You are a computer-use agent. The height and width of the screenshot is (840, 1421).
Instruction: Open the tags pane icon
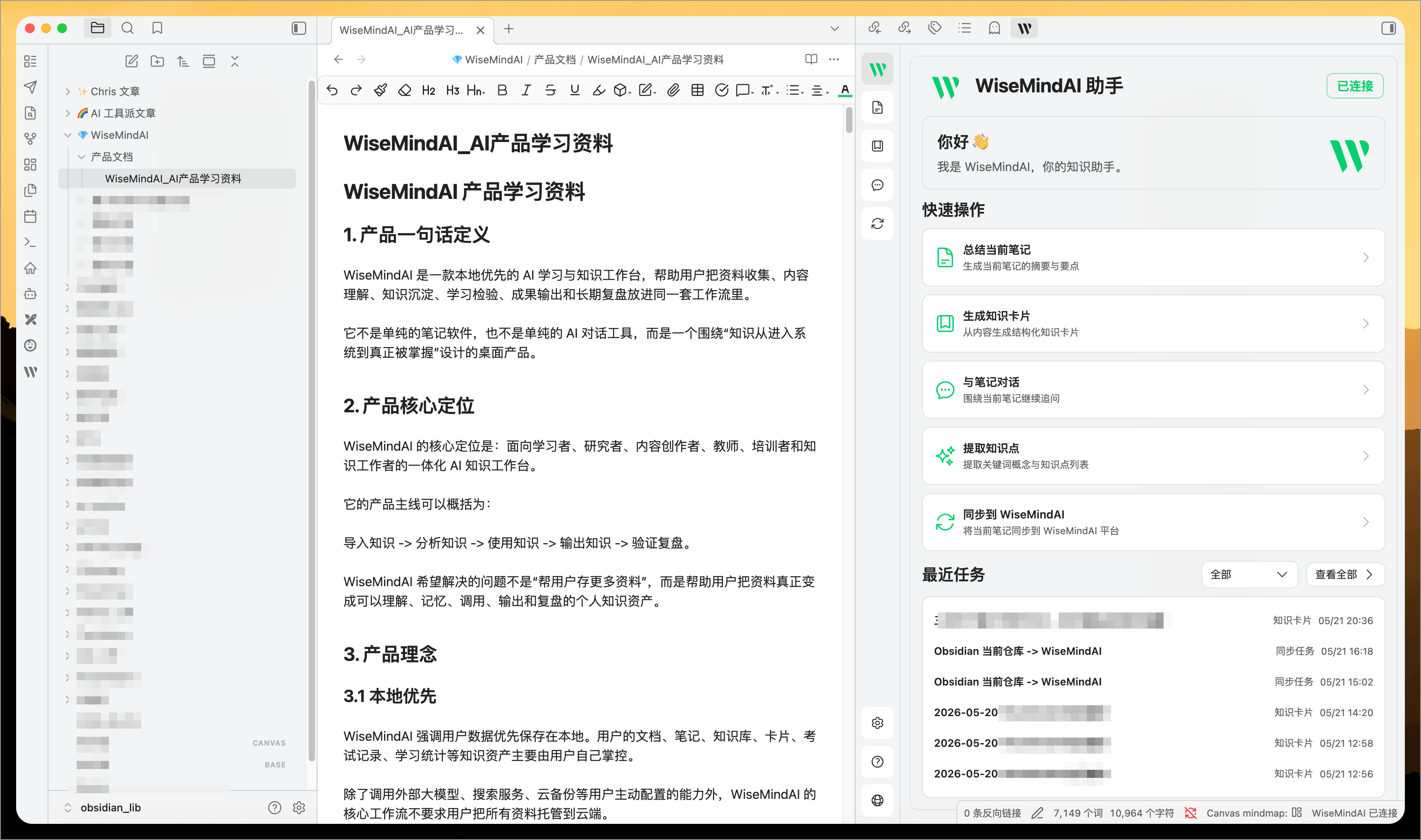click(x=934, y=28)
